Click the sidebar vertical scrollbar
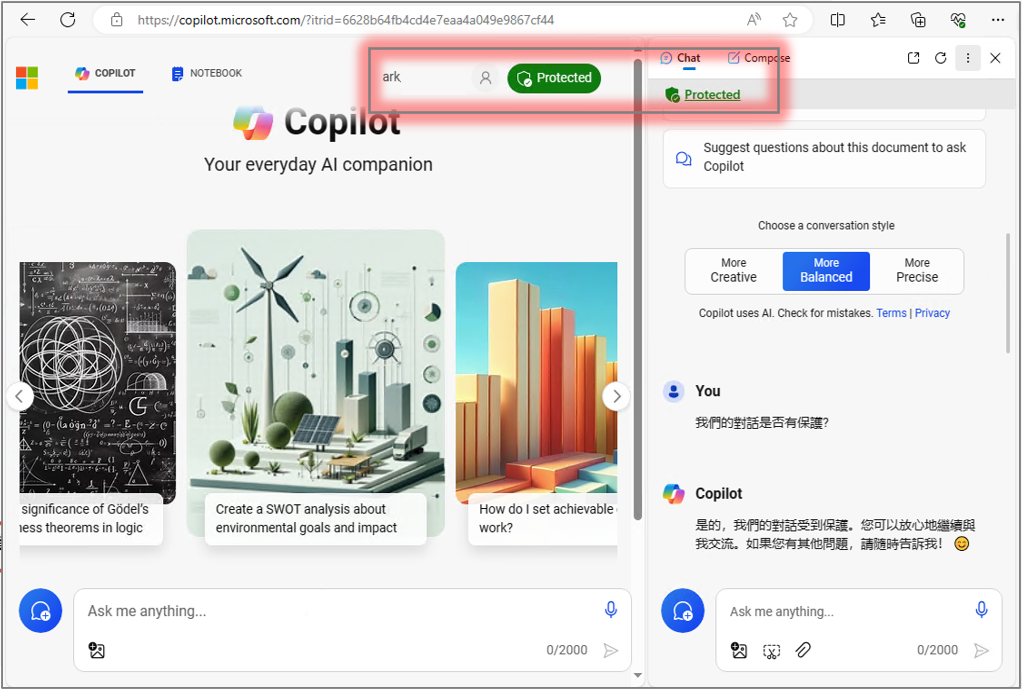The height and width of the screenshot is (689, 1022). [1008, 293]
